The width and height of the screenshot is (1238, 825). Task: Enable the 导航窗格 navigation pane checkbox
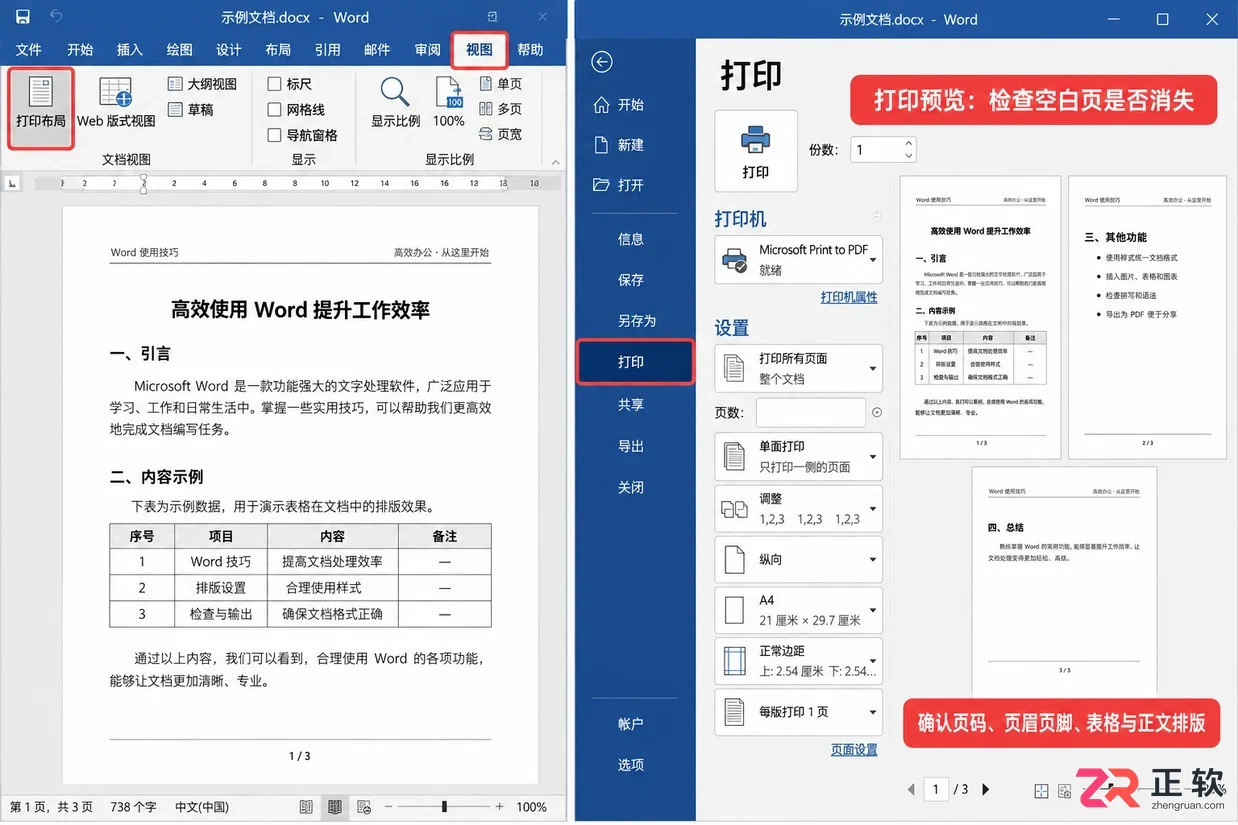pyautogui.click(x=275, y=135)
